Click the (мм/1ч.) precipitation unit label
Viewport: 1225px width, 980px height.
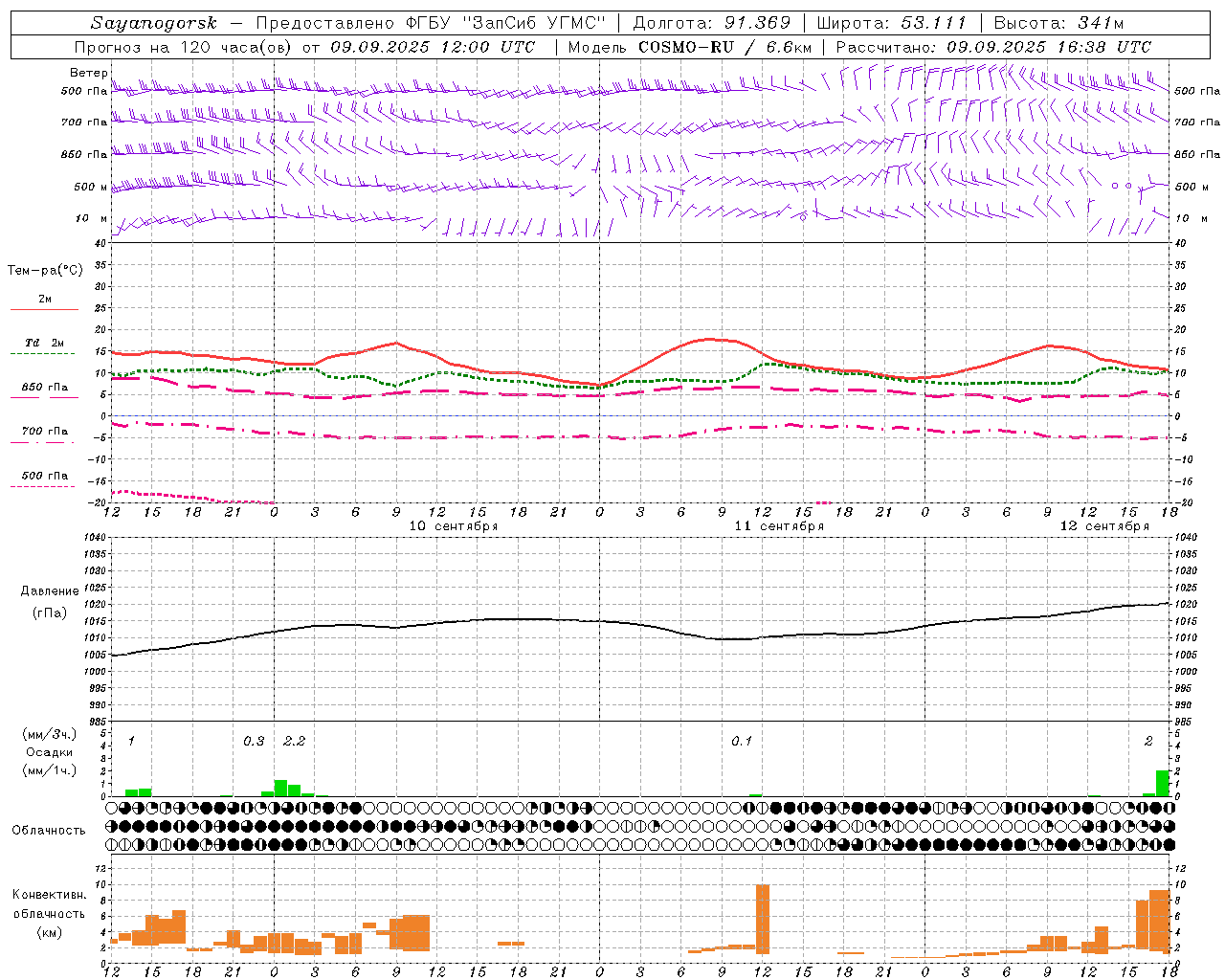click(x=49, y=770)
